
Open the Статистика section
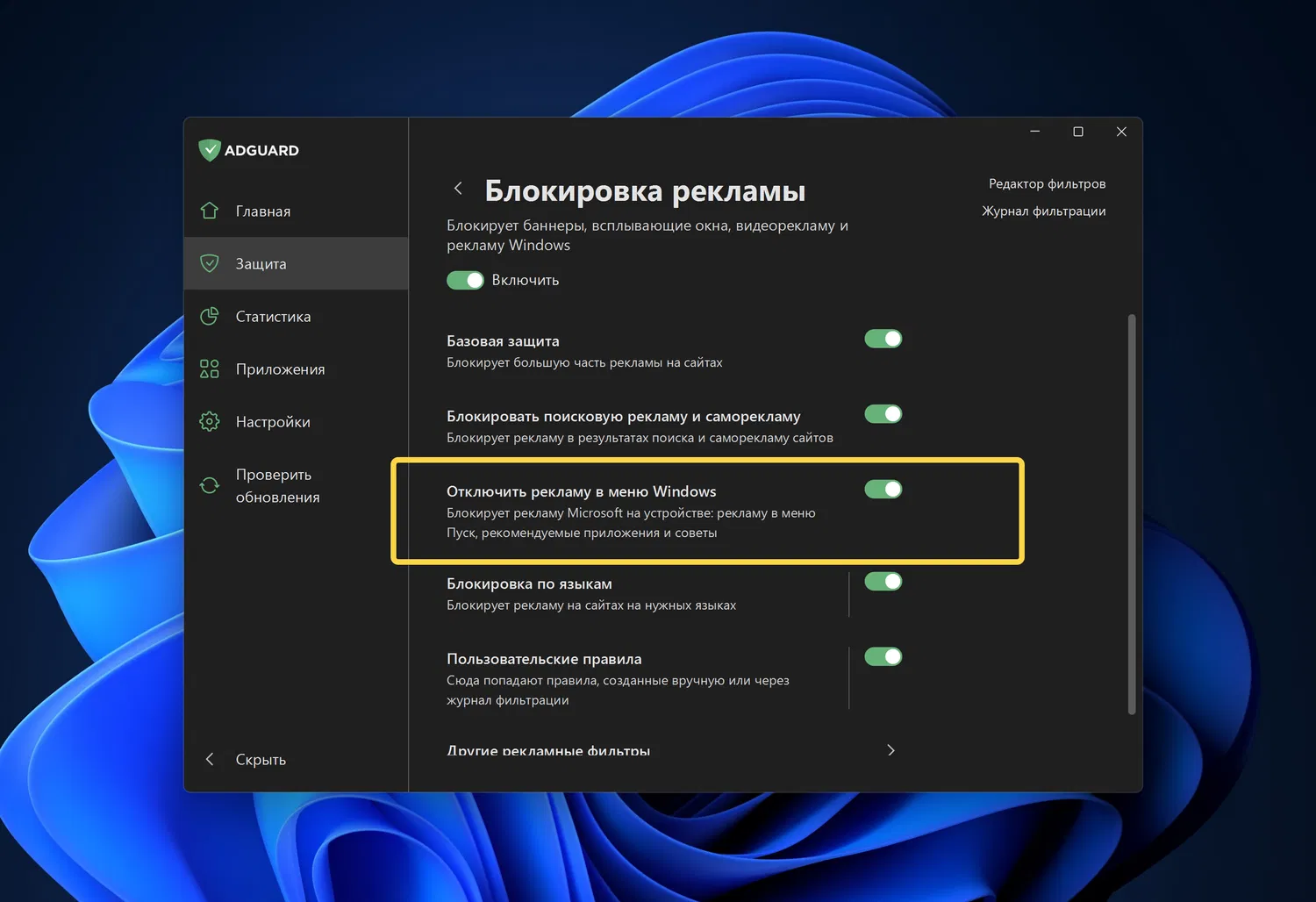297,316
